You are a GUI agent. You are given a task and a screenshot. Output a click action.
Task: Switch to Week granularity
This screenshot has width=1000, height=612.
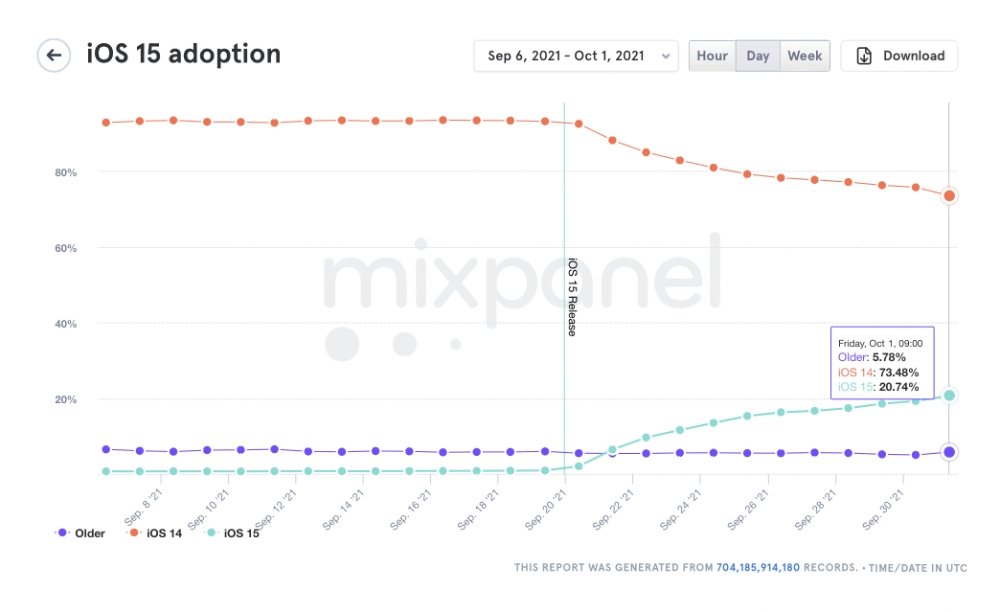click(804, 56)
